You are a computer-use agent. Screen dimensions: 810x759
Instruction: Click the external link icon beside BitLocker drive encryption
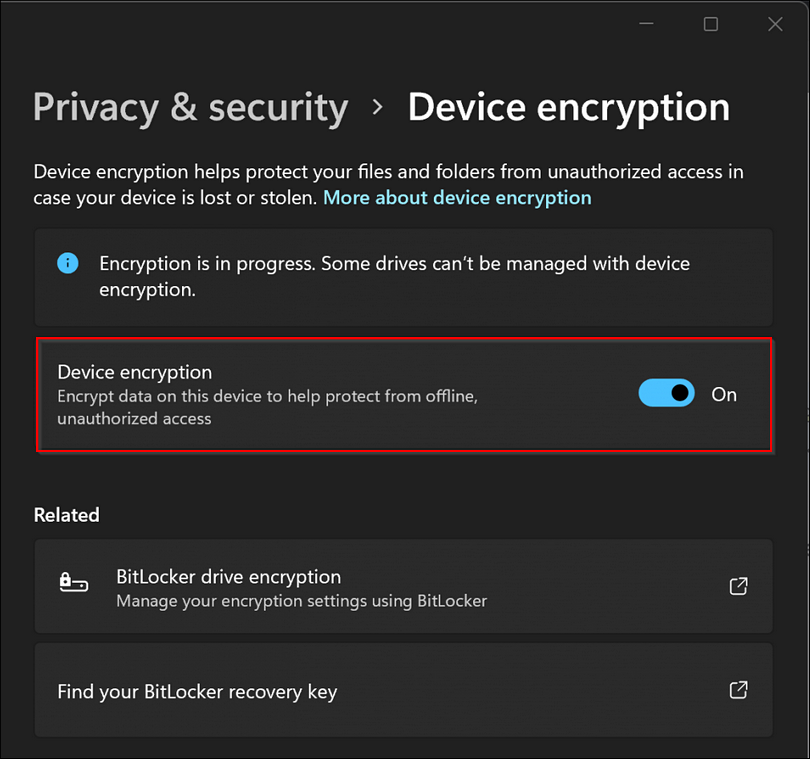tap(738, 586)
